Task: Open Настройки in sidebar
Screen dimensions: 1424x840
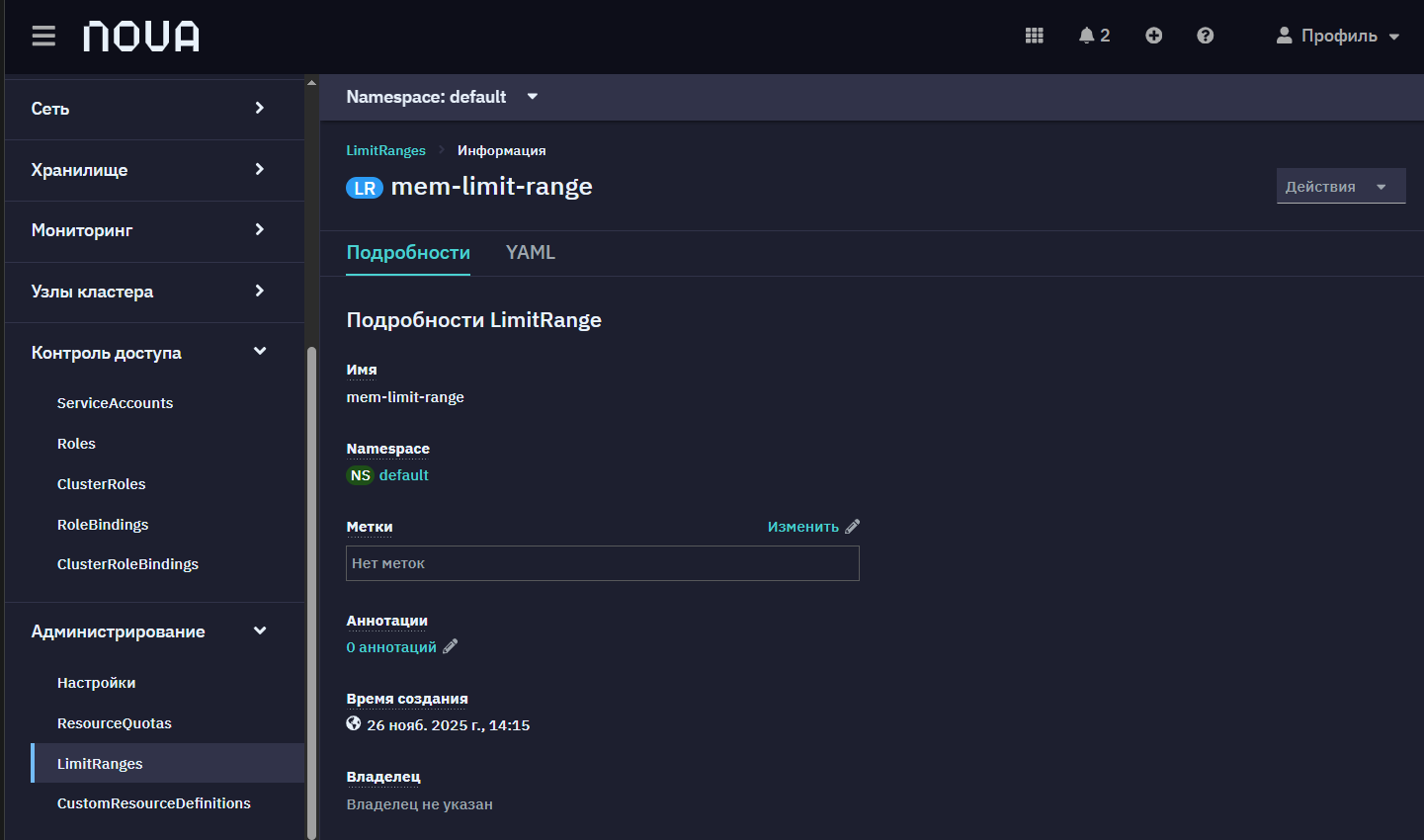Action: (x=96, y=683)
